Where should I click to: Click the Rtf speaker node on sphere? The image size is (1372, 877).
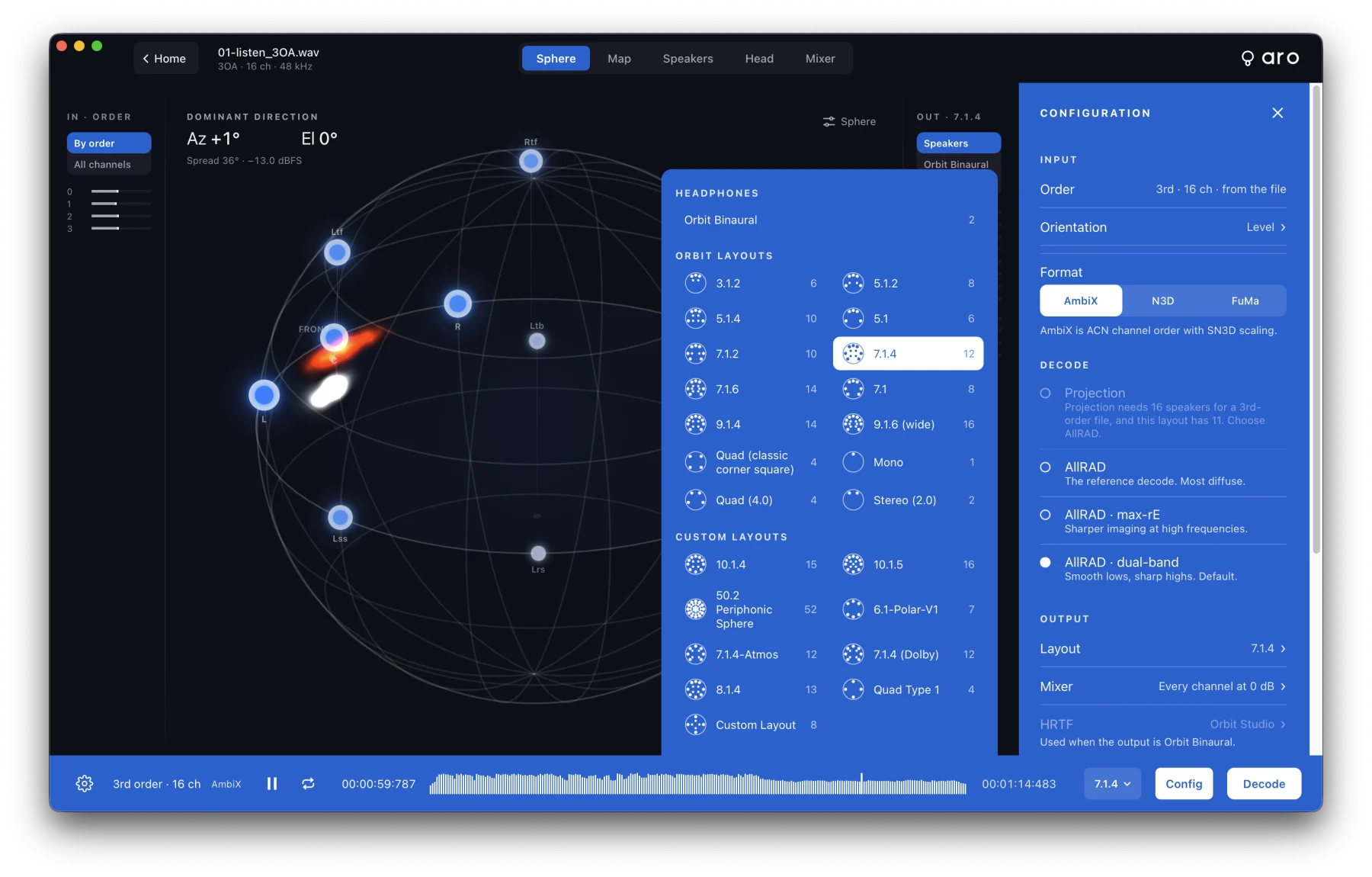click(x=531, y=161)
